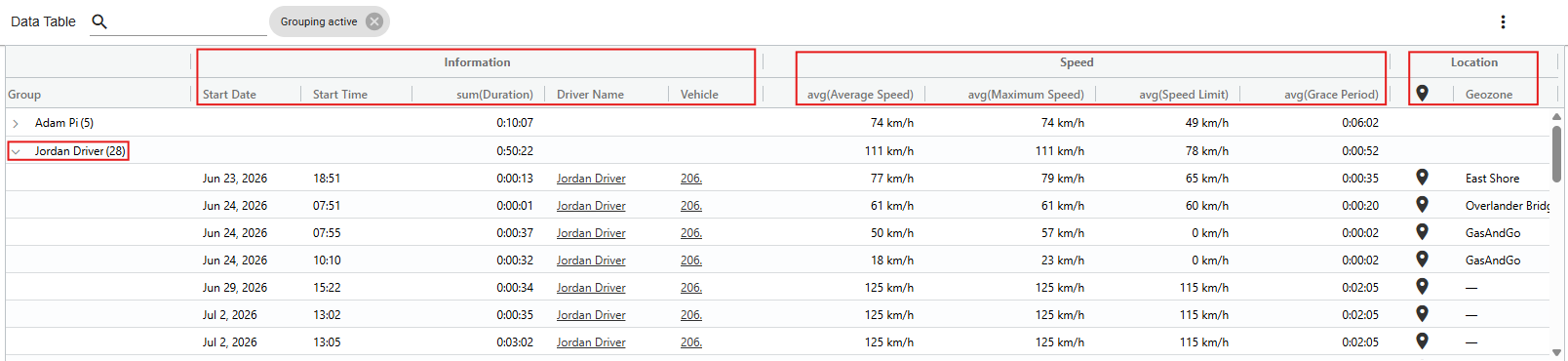Sort by sum(Duration) column header
The height and width of the screenshot is (361, 1568).
click(x=494, y=95)
